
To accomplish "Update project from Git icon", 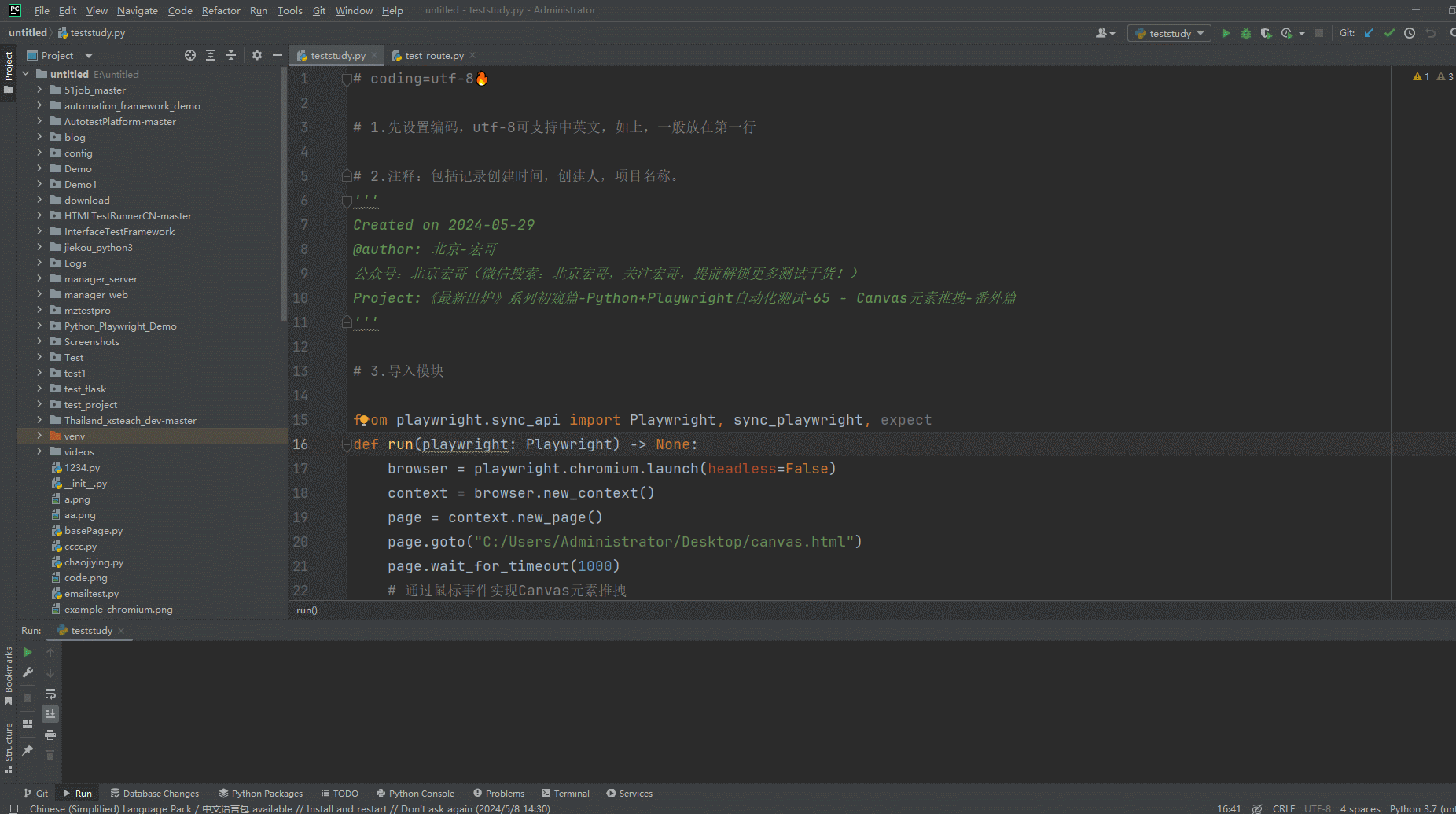I will point(1369,33).
